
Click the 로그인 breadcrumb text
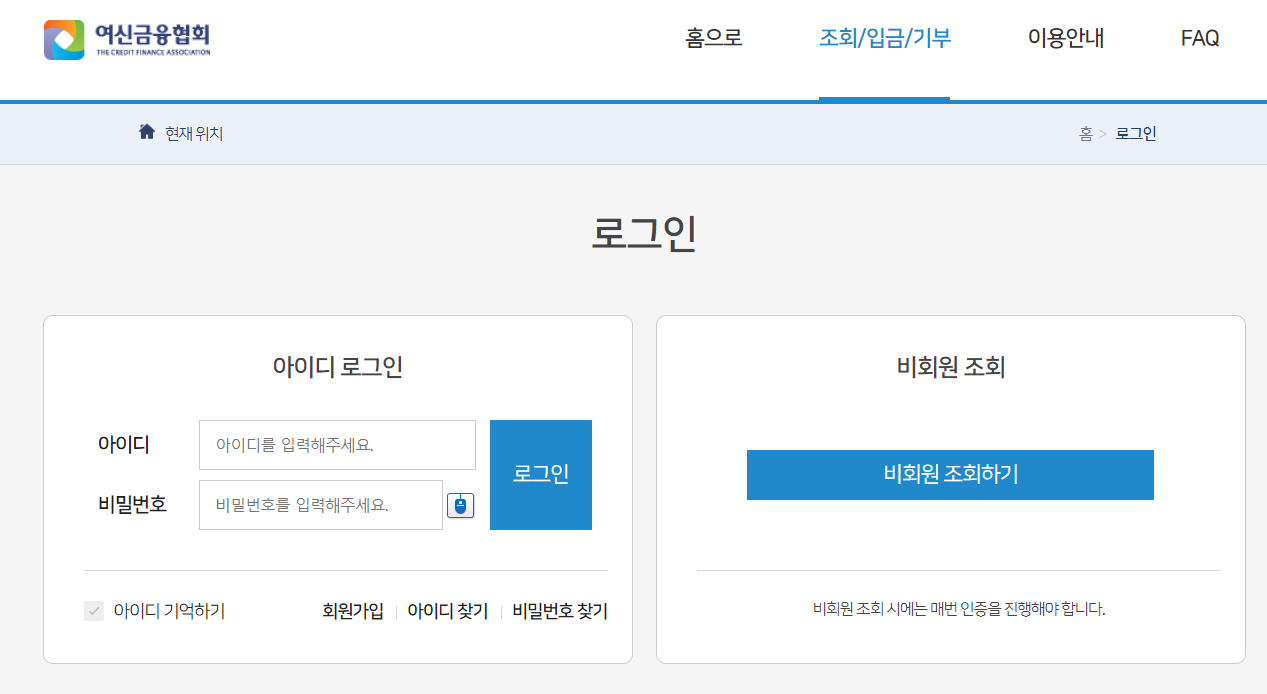[x=1136, y=134]
